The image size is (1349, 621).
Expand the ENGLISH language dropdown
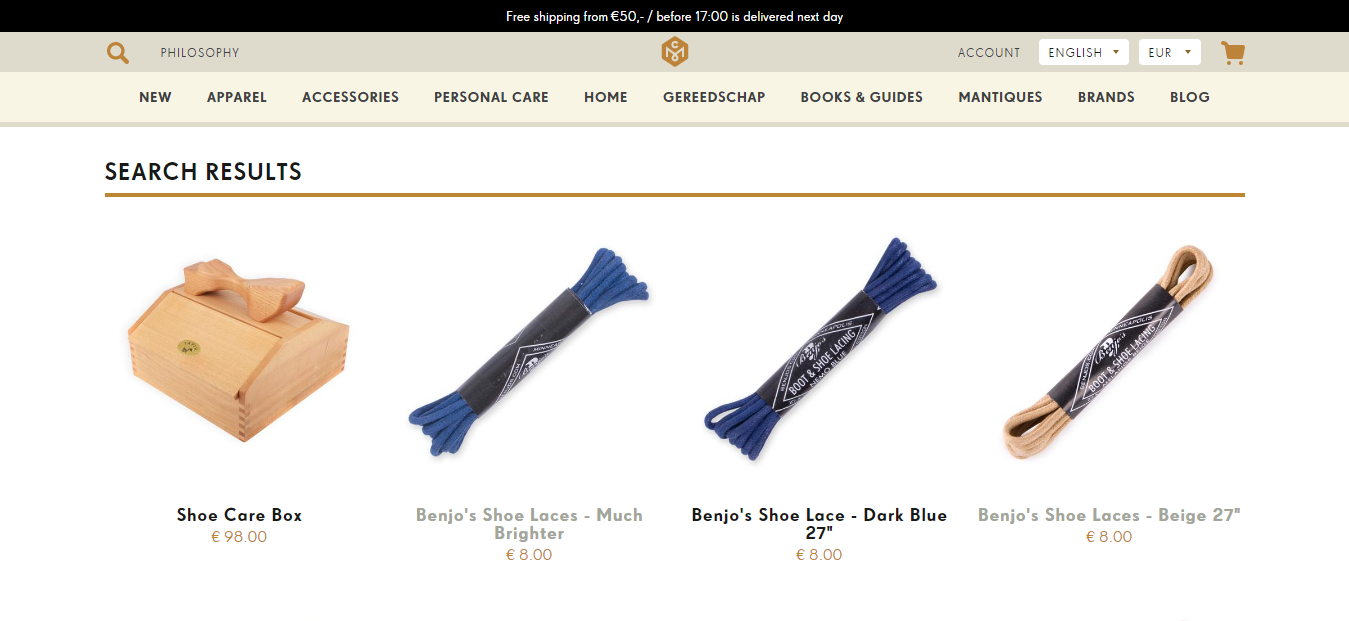click(x=1084, y=52)
